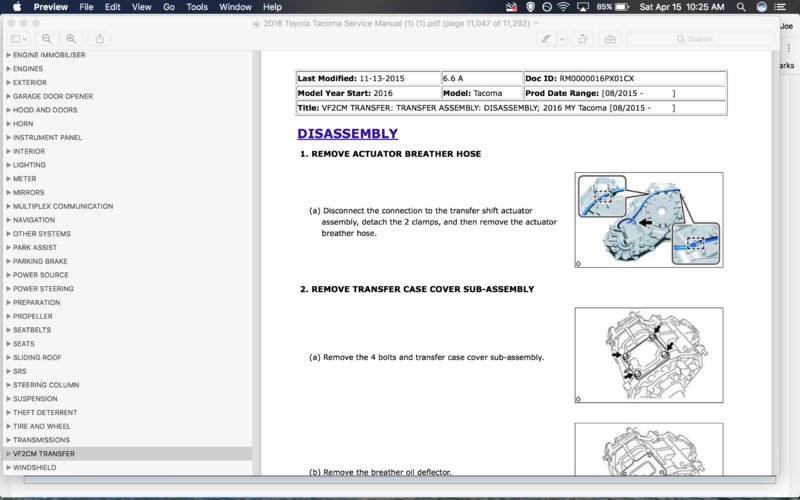The image size is (800, 500).
Task: Click the transfer case cover bolts diagram
Action: coord(648,355)
